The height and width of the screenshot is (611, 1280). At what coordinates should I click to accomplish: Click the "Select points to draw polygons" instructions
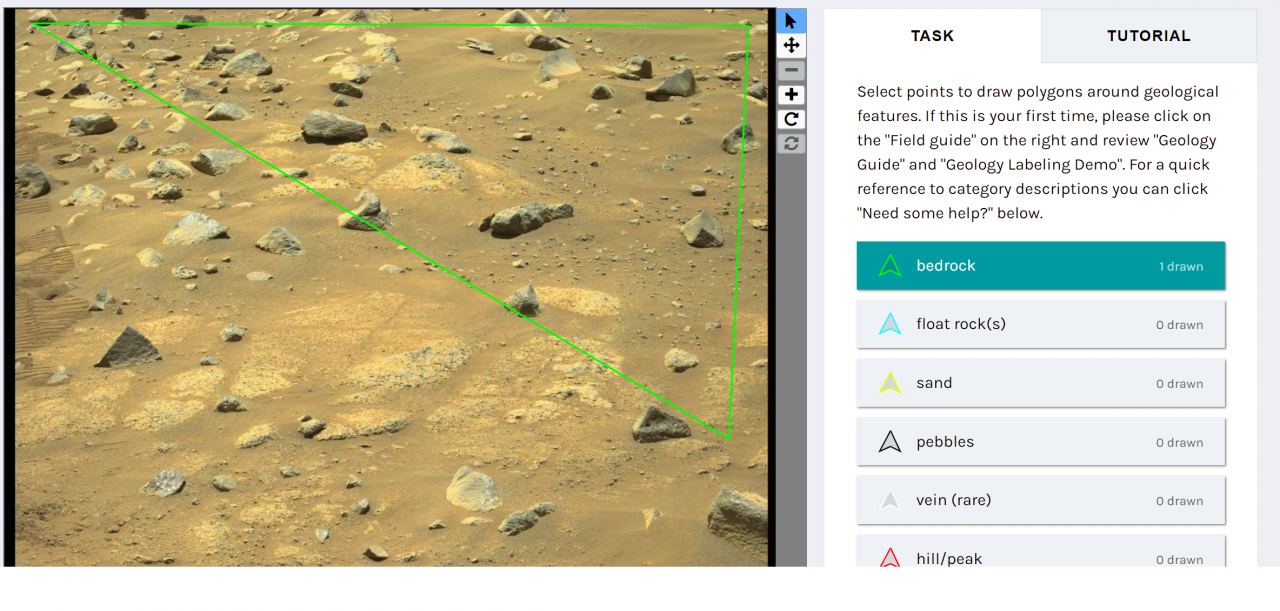pos(1038,152)
